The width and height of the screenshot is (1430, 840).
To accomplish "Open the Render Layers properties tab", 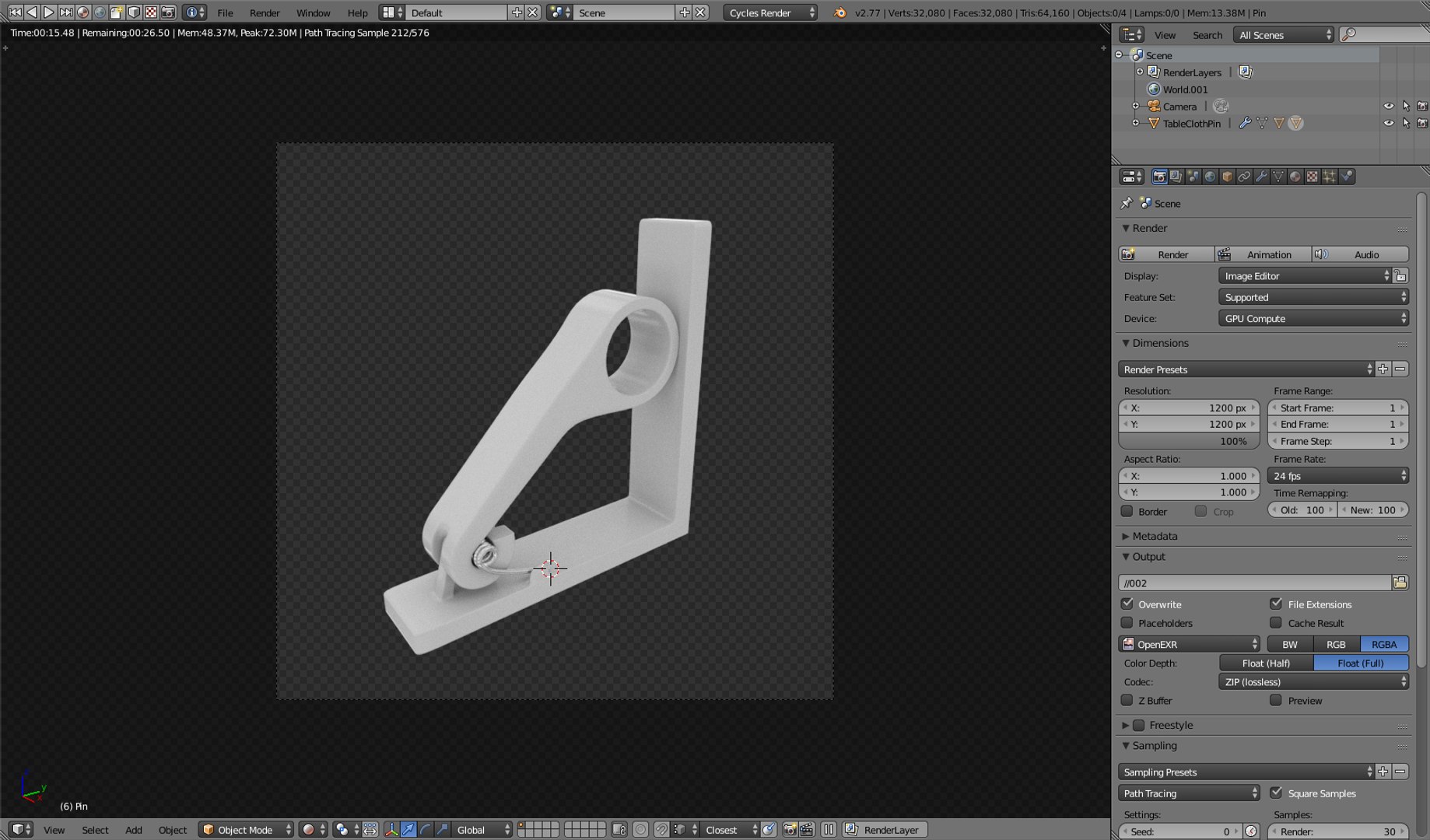I will coord(1176,177).
